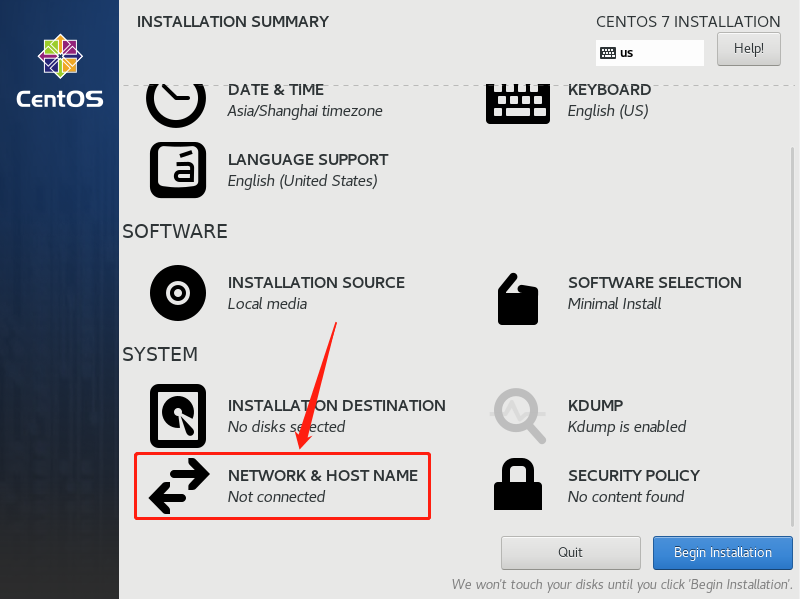Open the LANGUAGE SUPPORT label
This screenshot has width=800, height=599.
308,160
